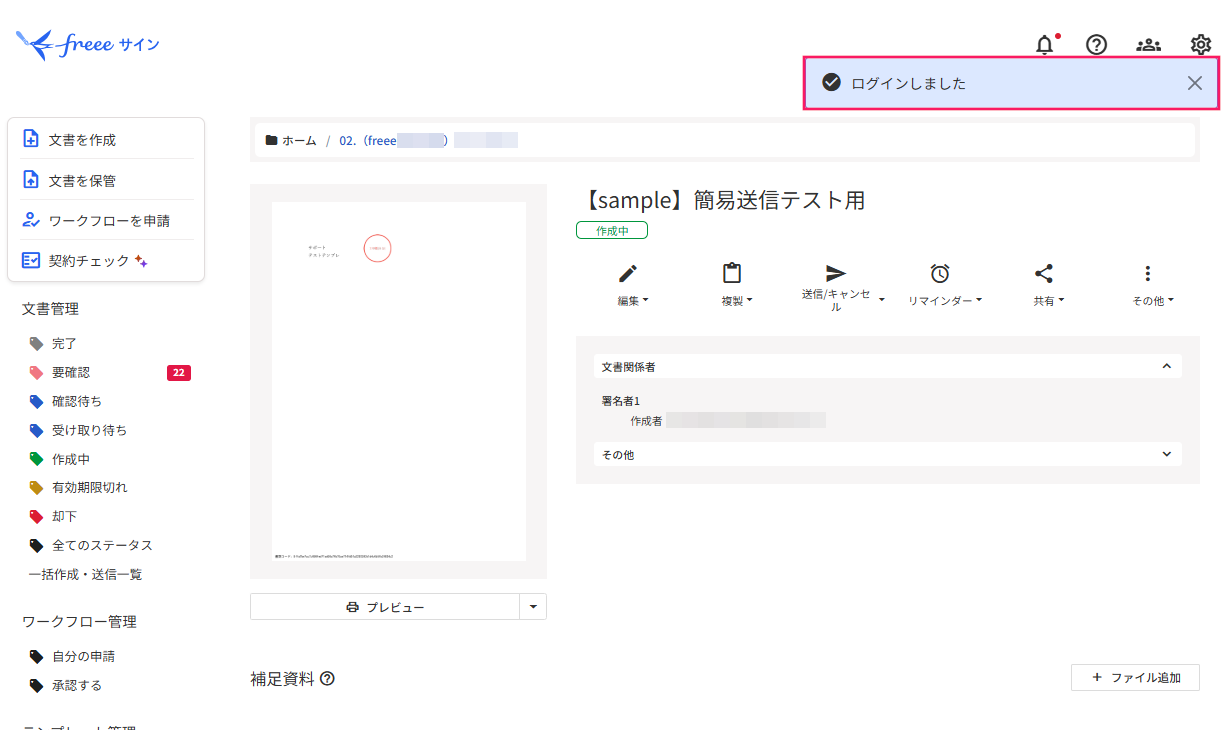The width and height of the screenshot is (1227, 730).
Task: Select 全てのステータス
Action: [101, 546]
